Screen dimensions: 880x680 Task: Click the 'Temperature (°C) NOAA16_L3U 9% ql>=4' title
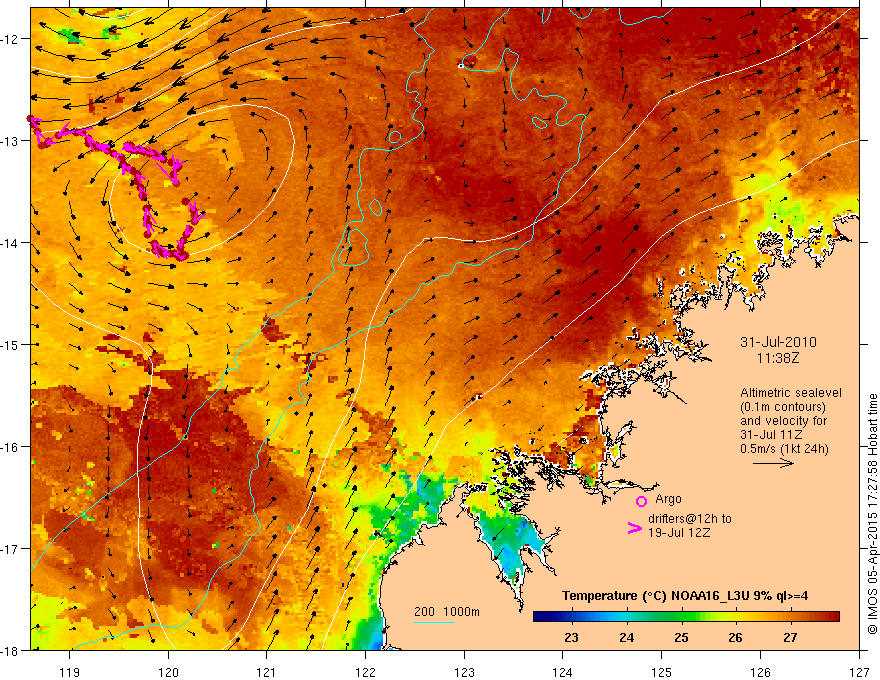point(685,596)
